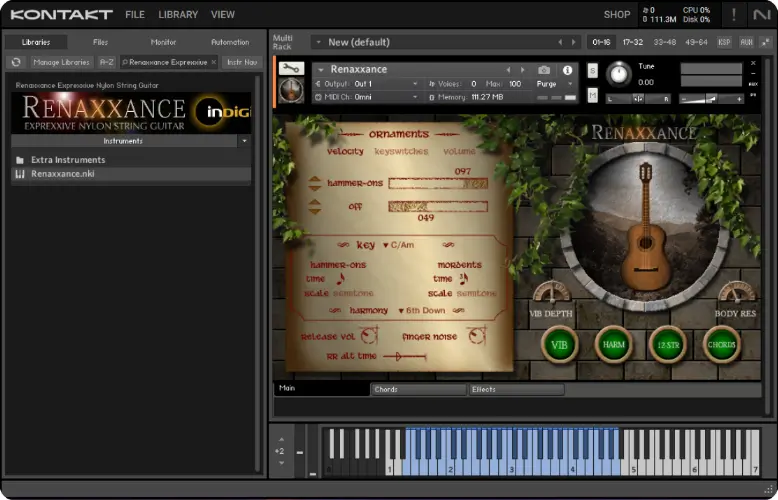This screenshot has height=500, width=778.
Task: Click the Finger Noise knob
Action: coord(475,336)
